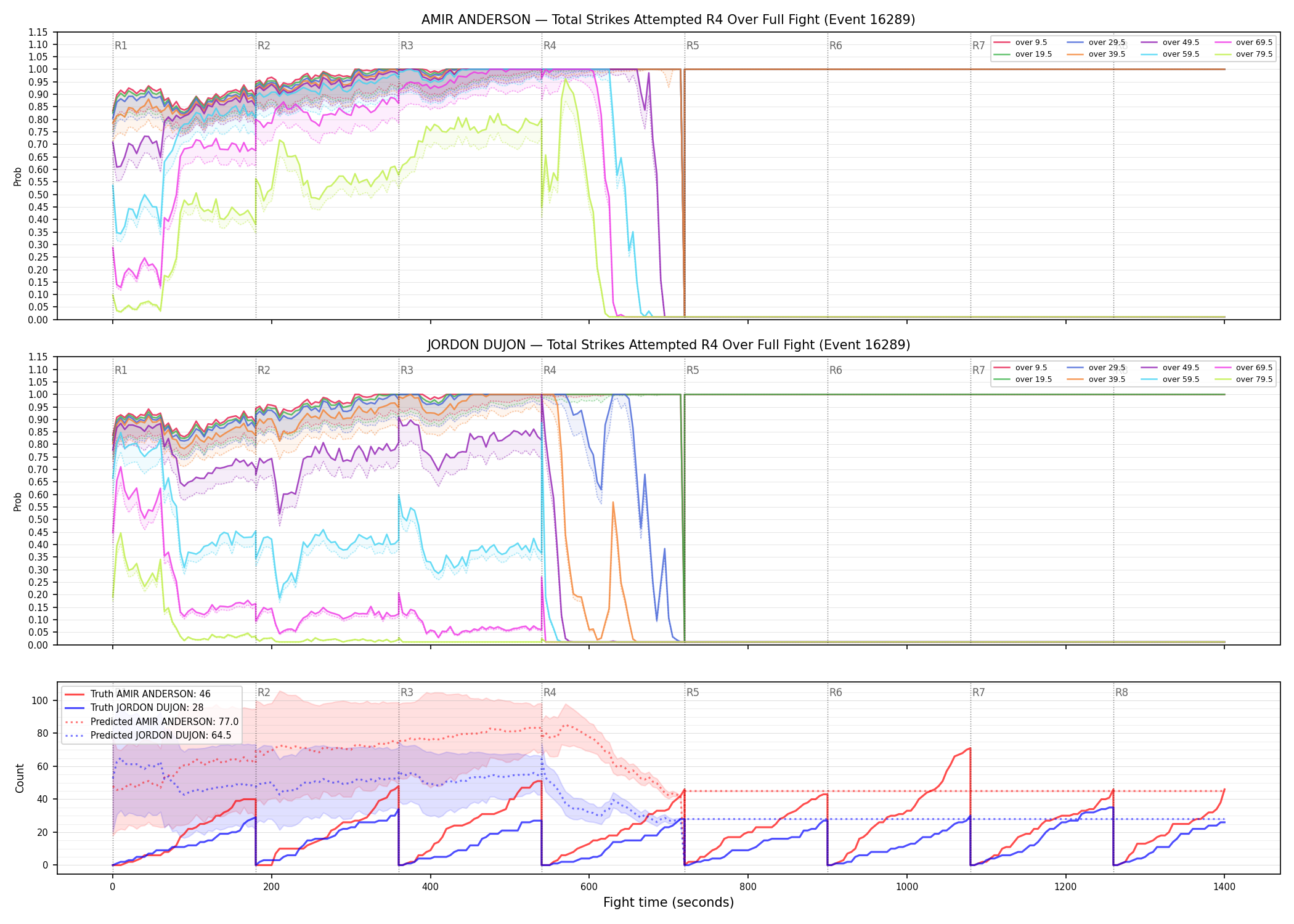Select 'over 69.5' in the Amir Anderson legend
This screenshot has height=924, width=1294.
point(1243,43)
